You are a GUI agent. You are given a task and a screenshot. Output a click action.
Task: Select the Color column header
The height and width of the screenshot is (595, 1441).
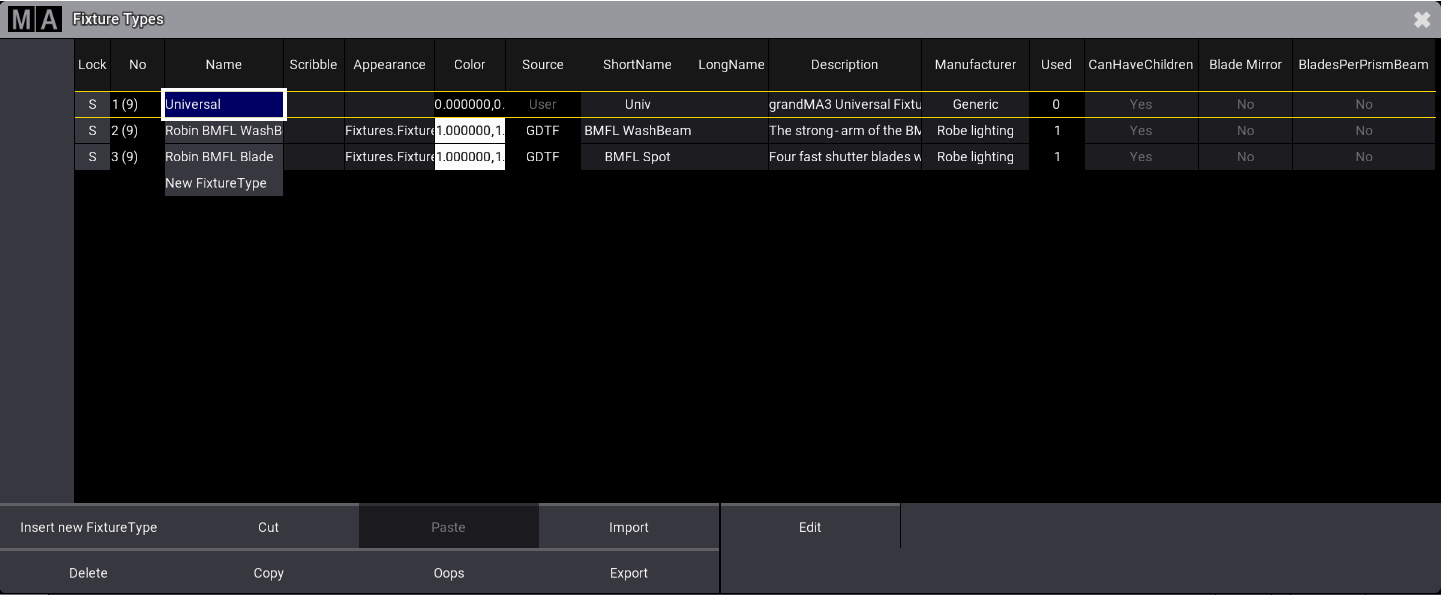tap(470, 65)
